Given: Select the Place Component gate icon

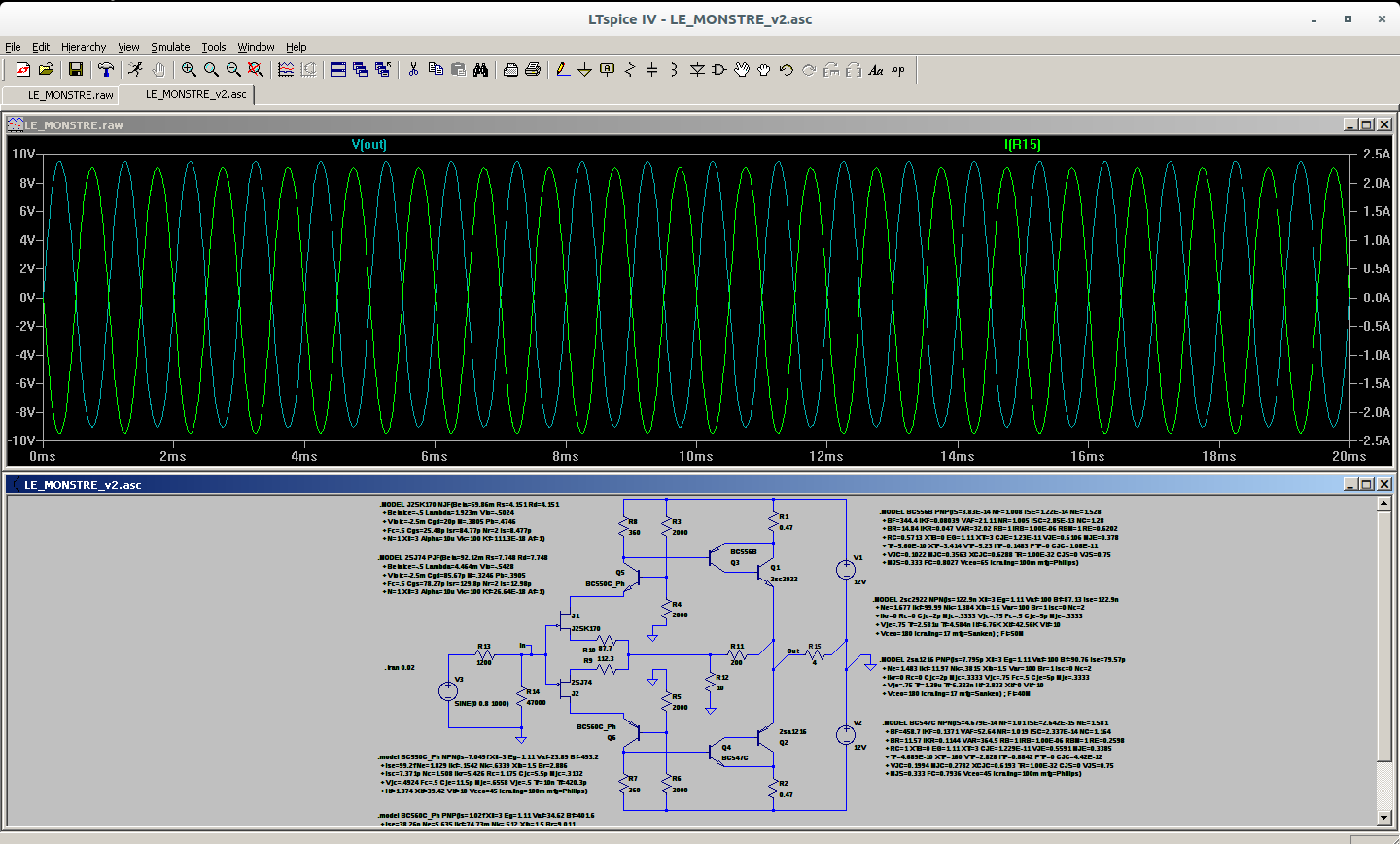Looking at the screenshot, I should 719,69.
